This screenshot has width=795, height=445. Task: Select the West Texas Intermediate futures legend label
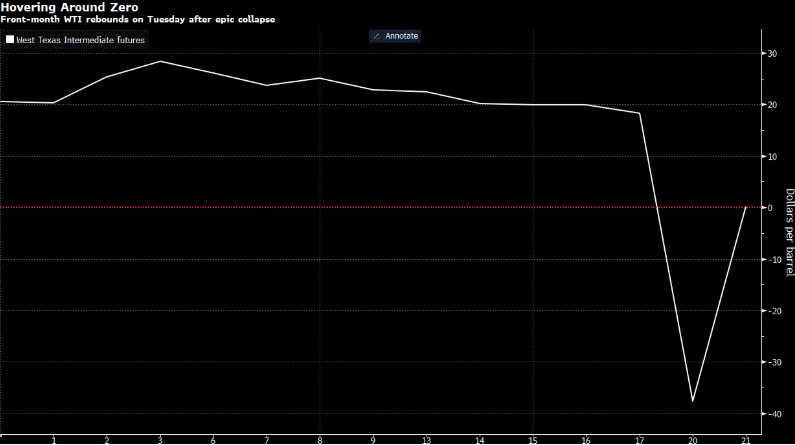[x=80, y=40]
